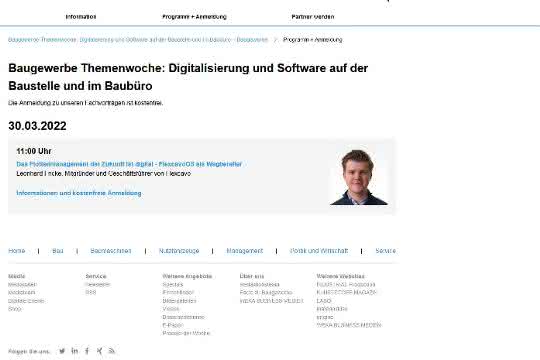Screen dimensions: 540x360
Task: Open Bildergalerien under Weitere Angebote
Action: click(x=179, y=301)
